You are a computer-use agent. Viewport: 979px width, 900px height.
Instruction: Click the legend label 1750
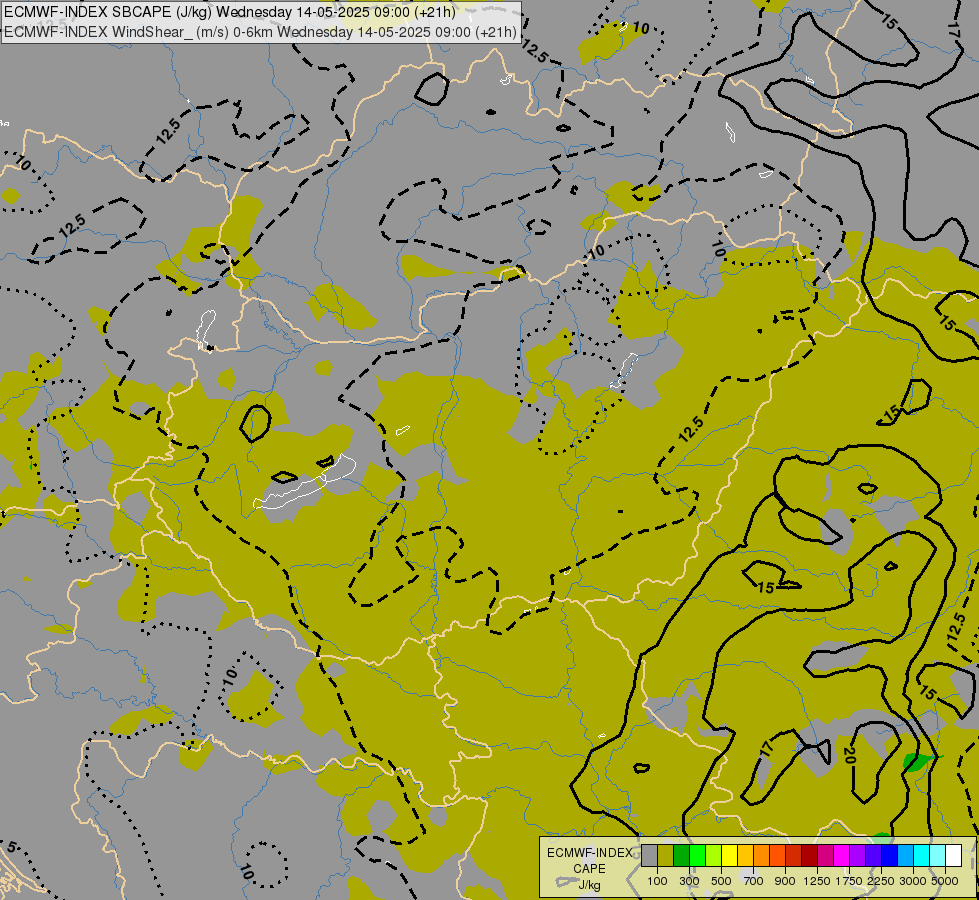click(x=849, y=881)
